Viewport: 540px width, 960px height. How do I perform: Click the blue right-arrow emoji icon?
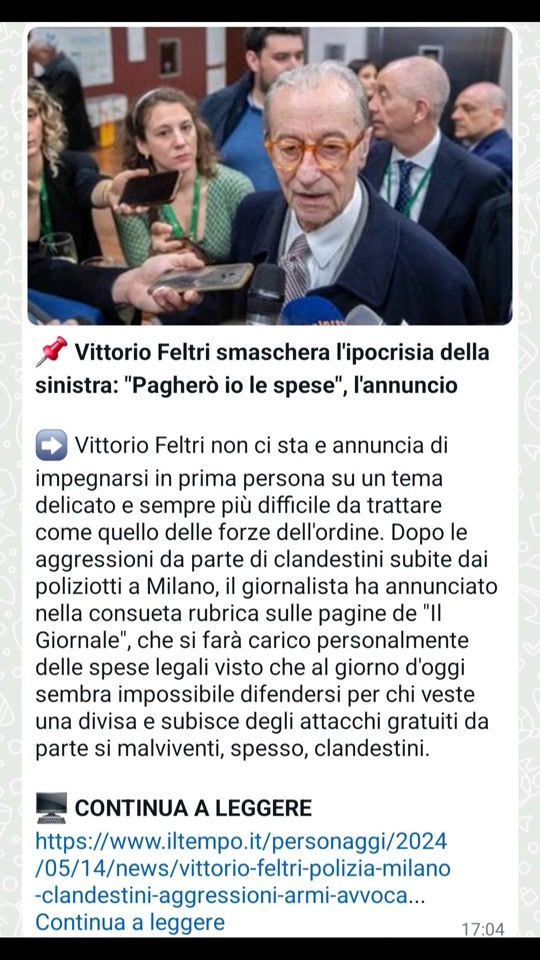coord(51,445)
